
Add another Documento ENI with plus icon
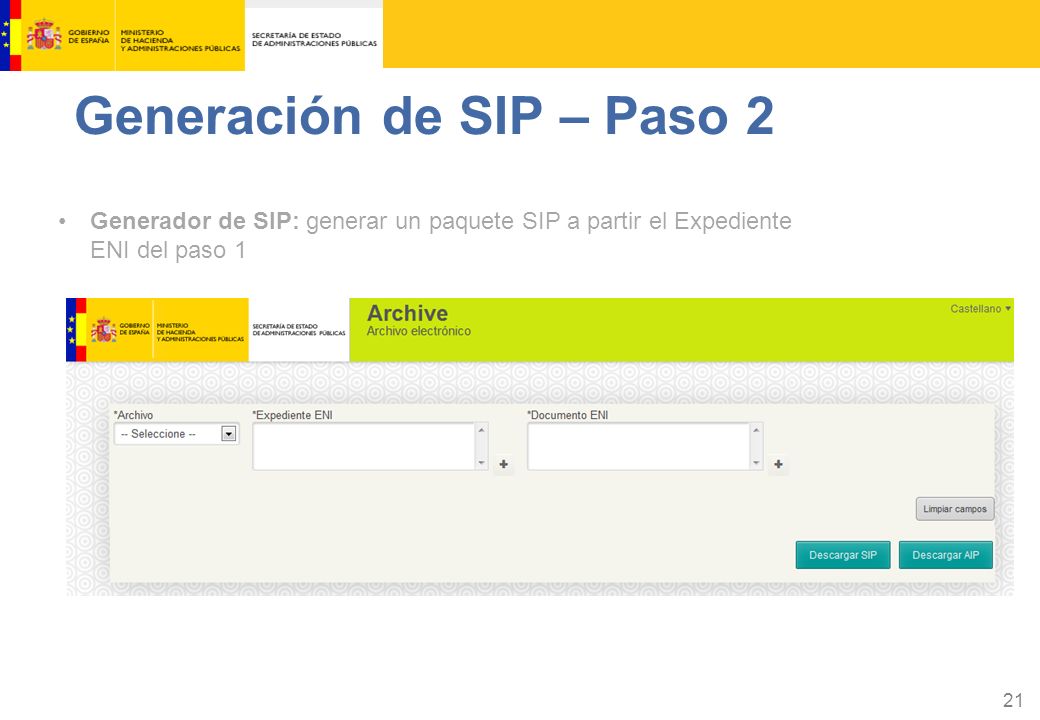tap(778, 464)
